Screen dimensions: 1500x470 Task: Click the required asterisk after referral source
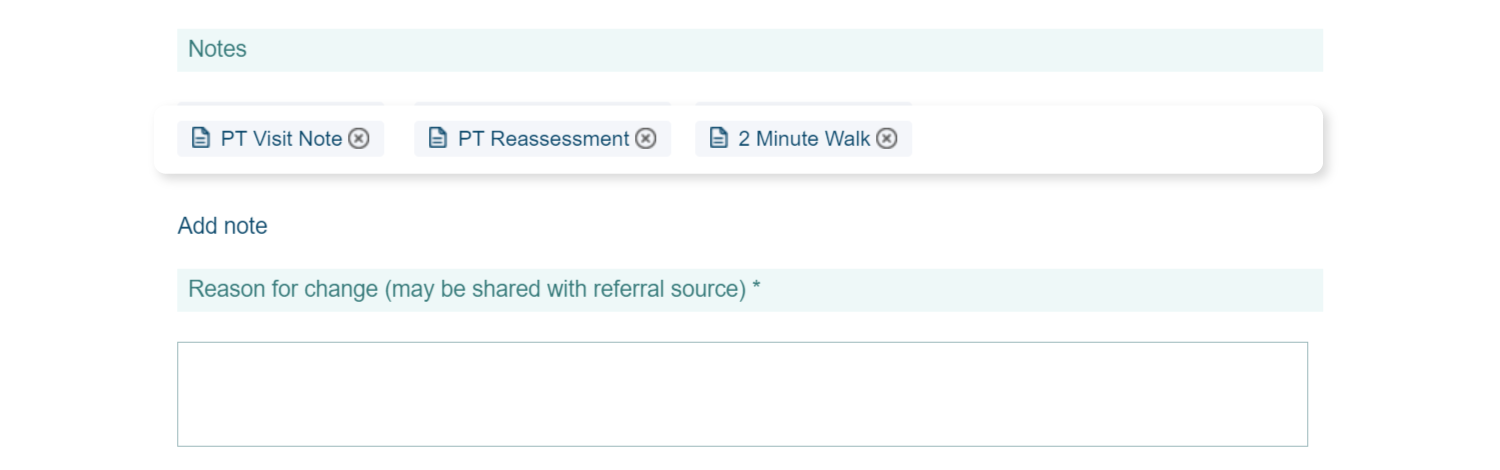(x=757, y=290)
